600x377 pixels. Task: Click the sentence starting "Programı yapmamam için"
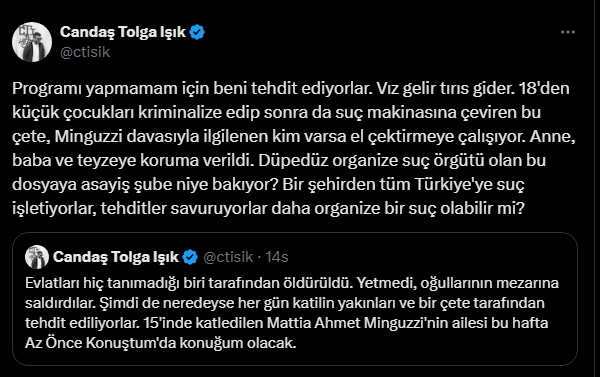coord(192,88)
